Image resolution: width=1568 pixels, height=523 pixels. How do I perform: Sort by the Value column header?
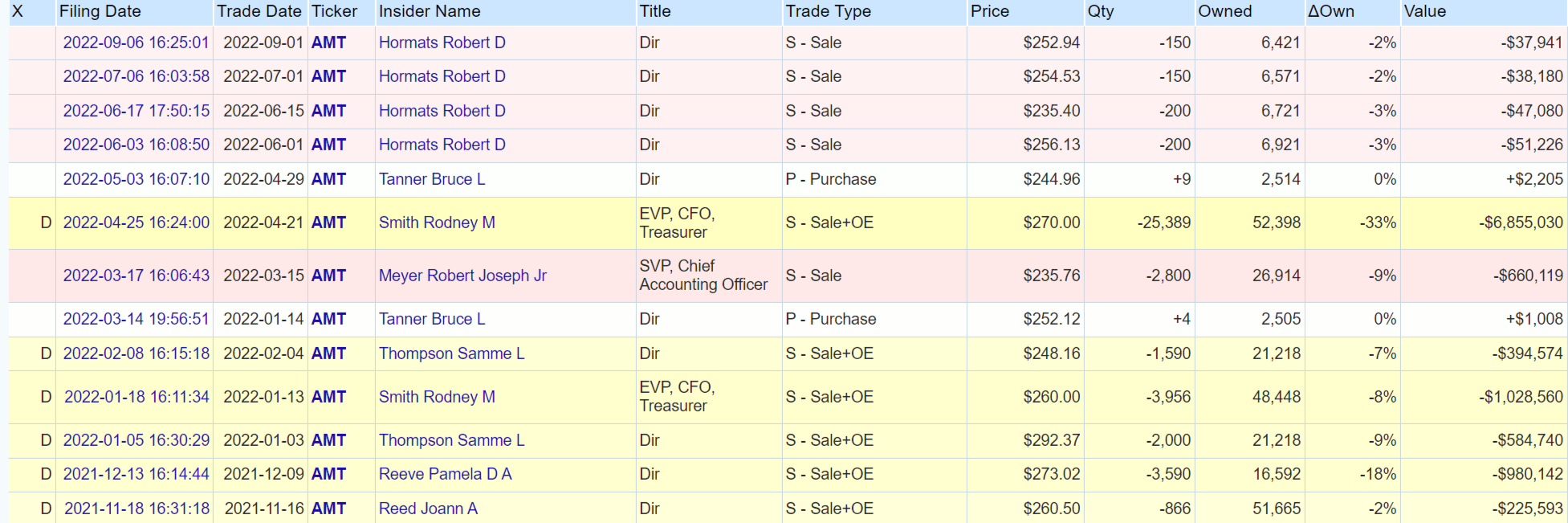pyautogui.click(x=1425, y=11)
